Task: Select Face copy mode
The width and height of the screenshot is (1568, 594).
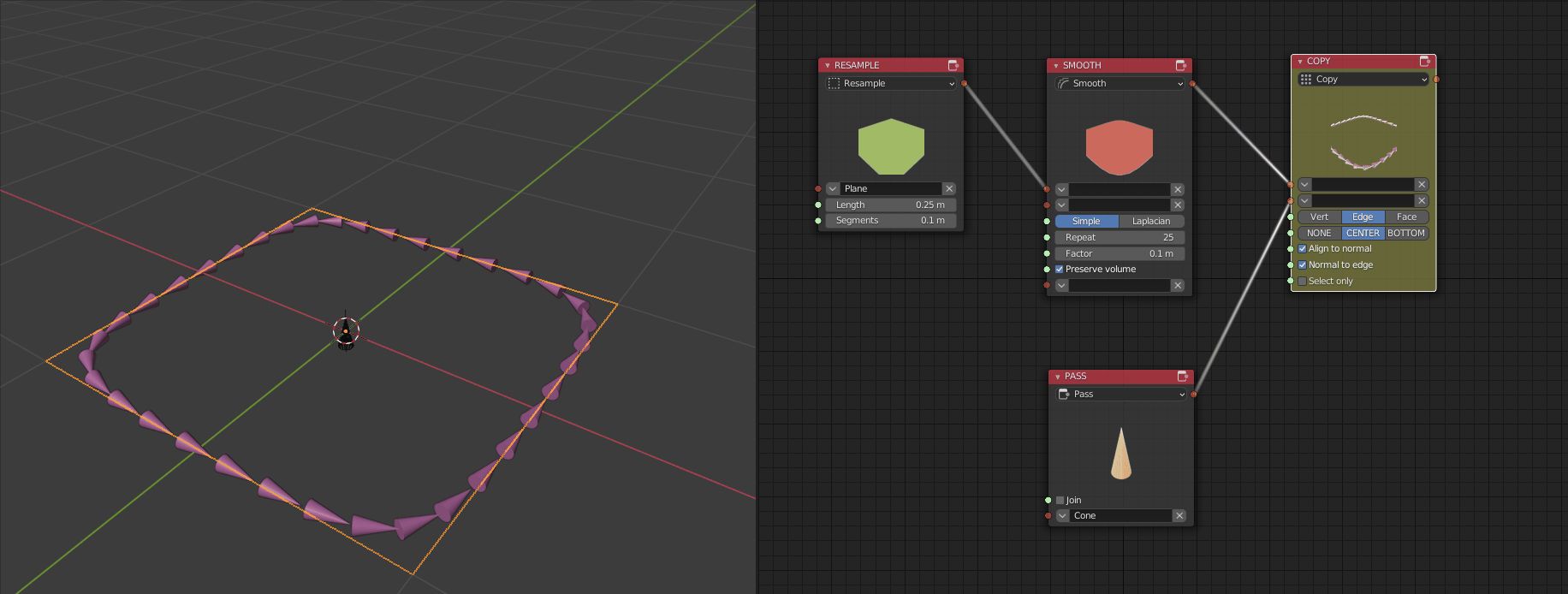Action: click(1407, 217)
